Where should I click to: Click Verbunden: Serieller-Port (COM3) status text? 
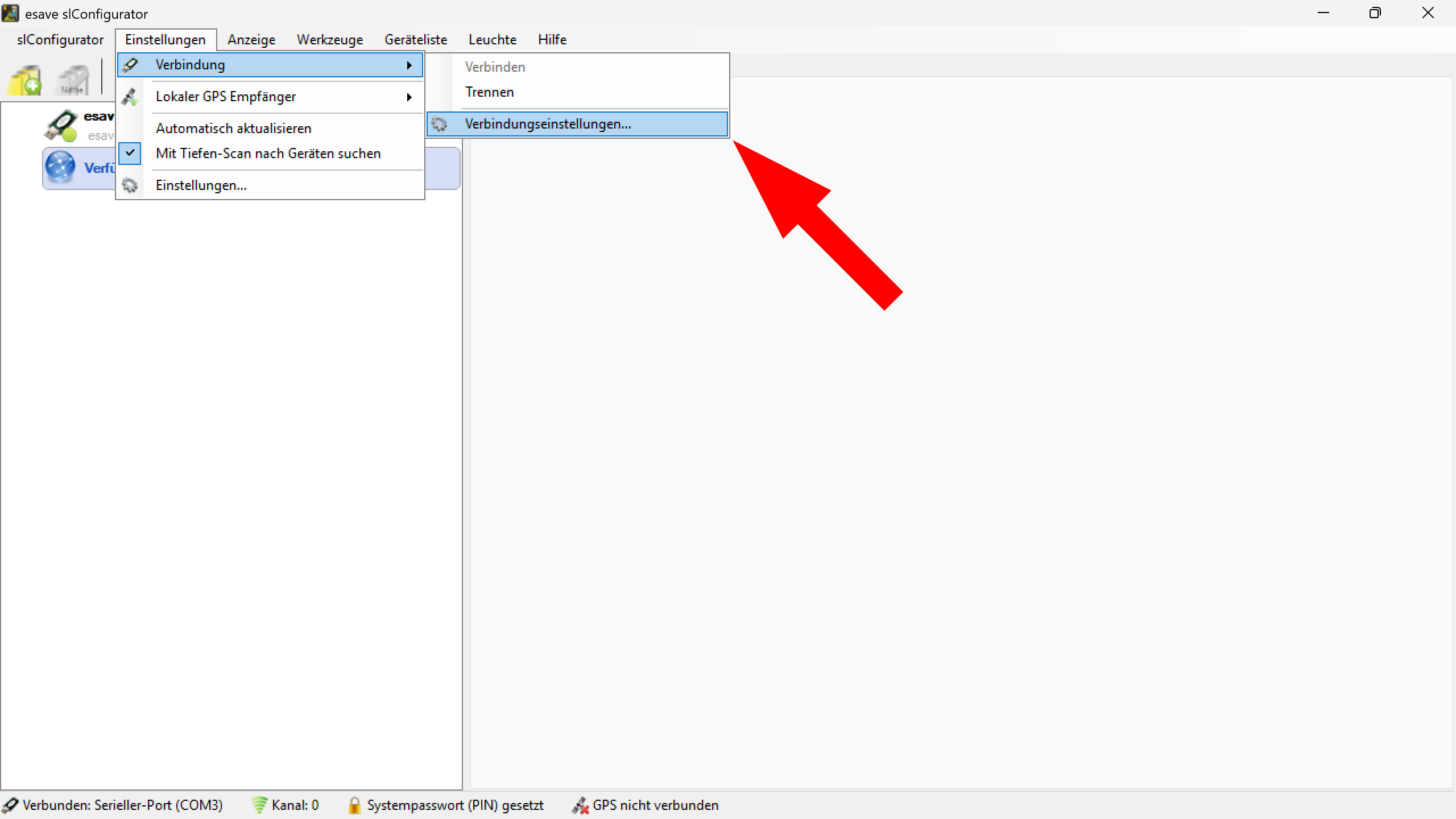pos(122,805)
